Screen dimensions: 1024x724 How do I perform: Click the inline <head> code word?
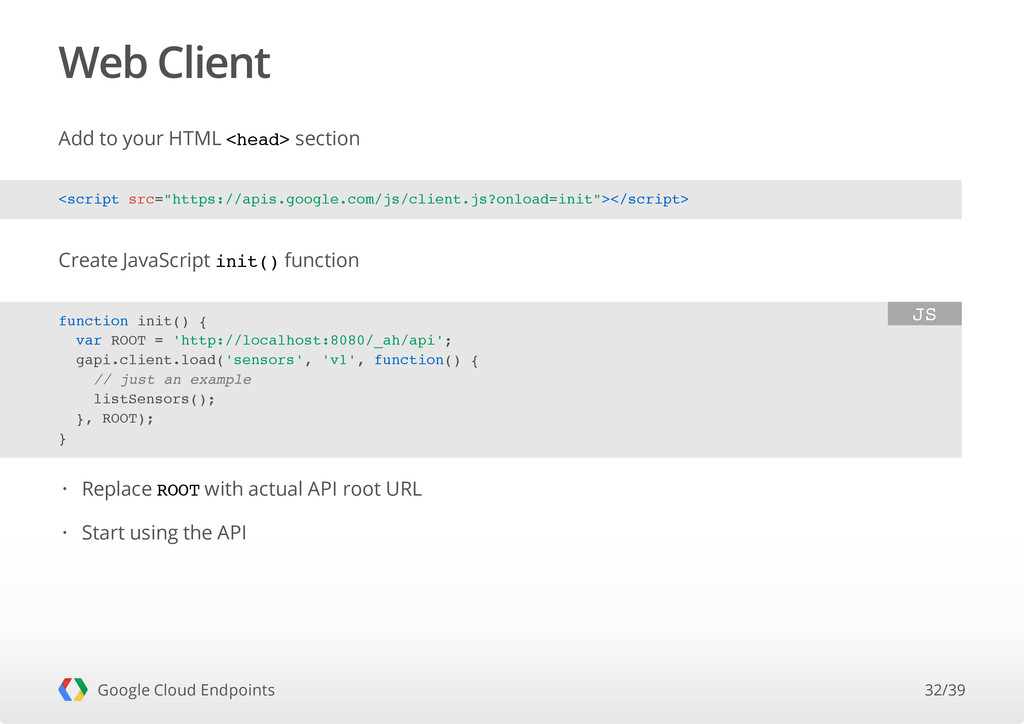tap(257, 140)
